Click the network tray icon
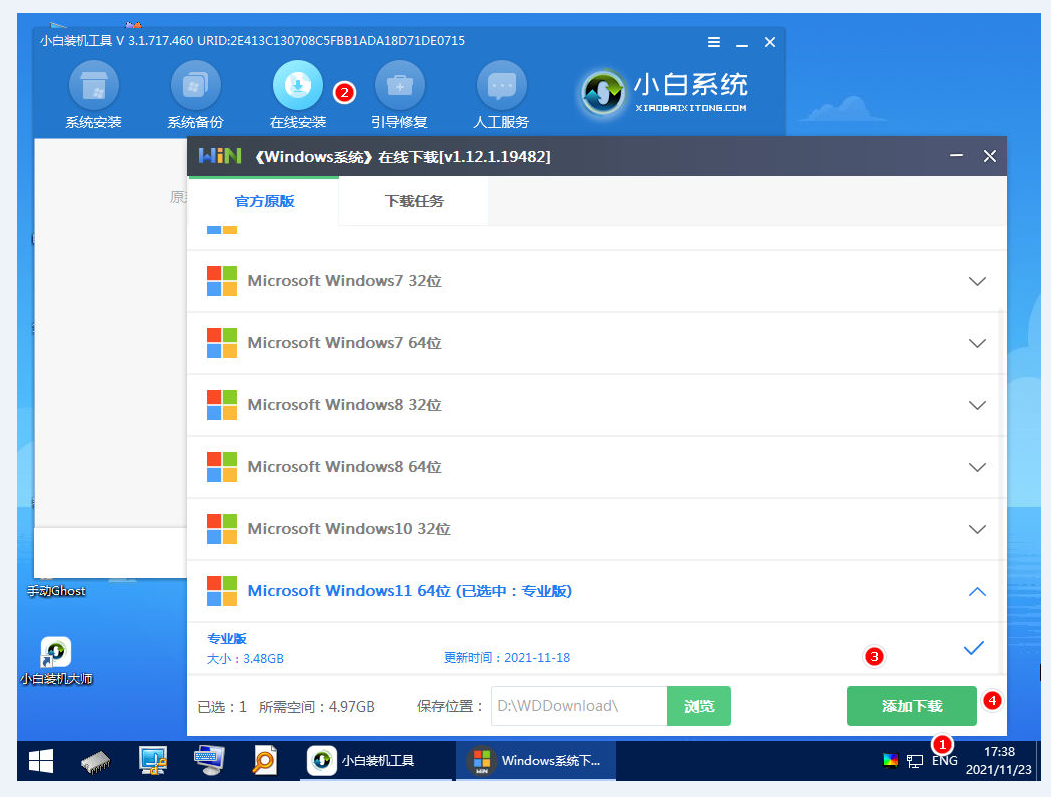 coord(915,761)
